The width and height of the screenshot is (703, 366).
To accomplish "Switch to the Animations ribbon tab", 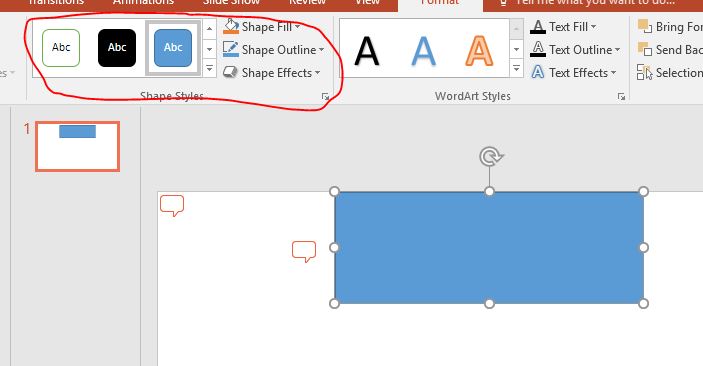I will [143, 3].
